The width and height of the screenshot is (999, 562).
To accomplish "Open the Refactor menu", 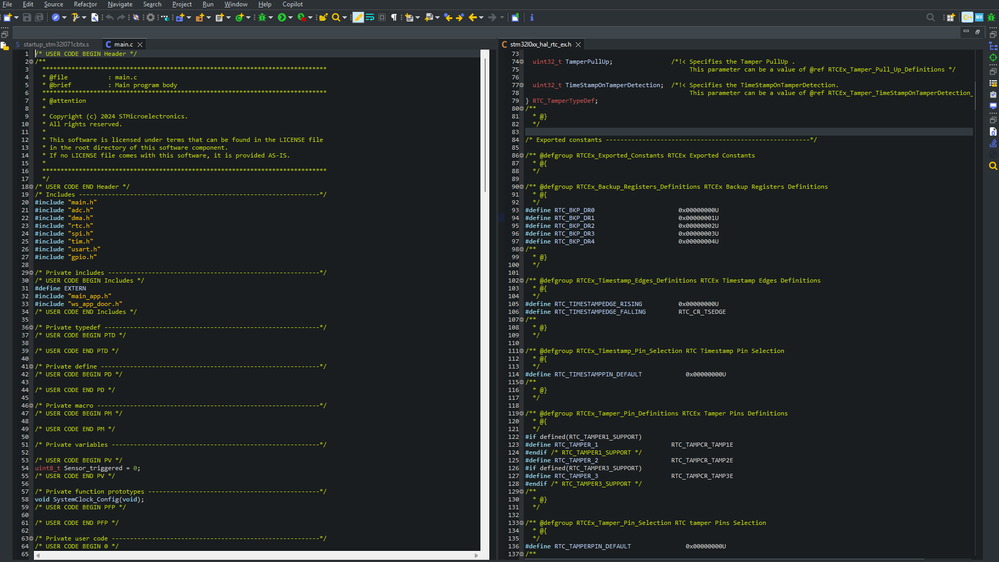I will click(x=85, y=4).
